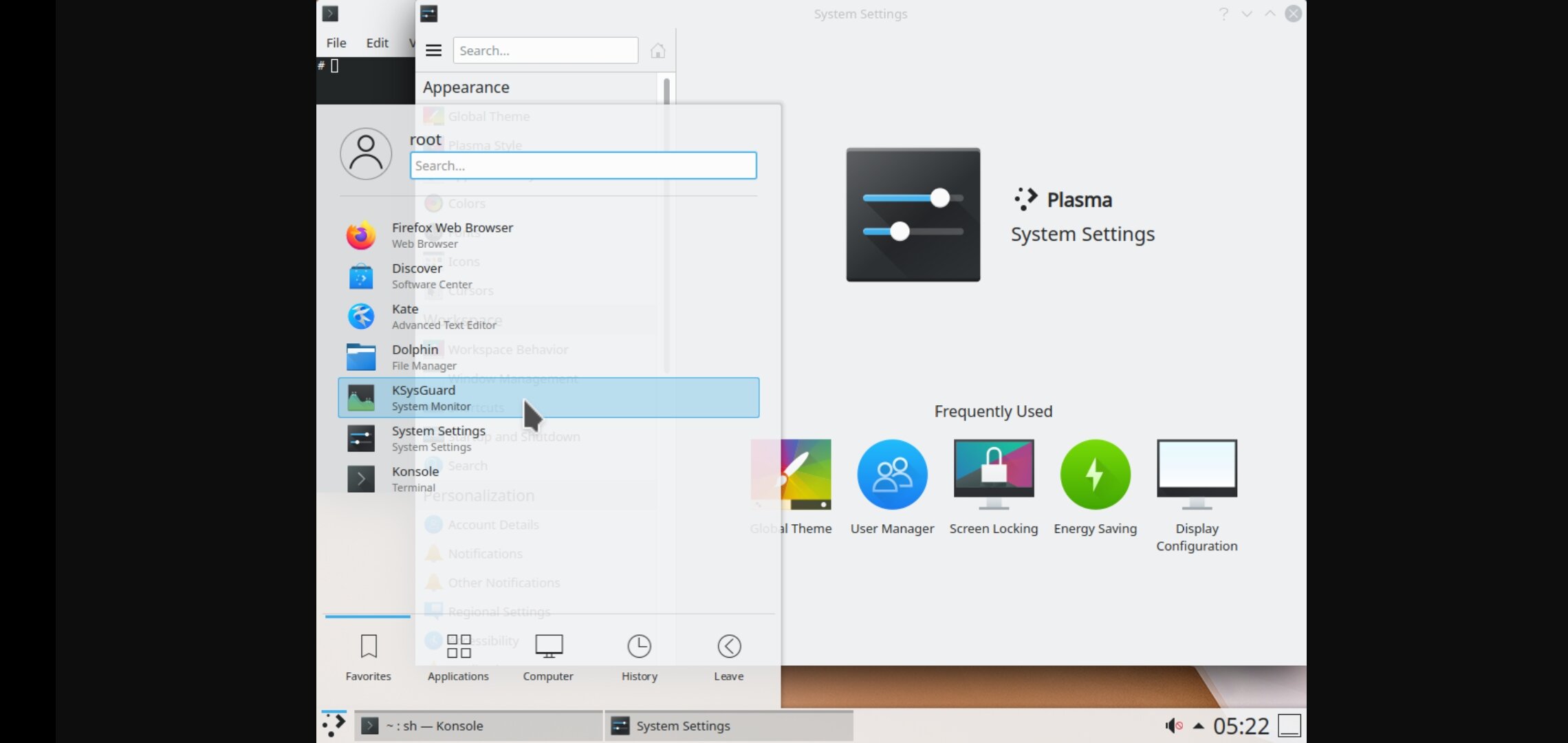Click the root user avatar
Image resolution: width=1568 pixels, height=743 pixels.
[x=366, y=153]
